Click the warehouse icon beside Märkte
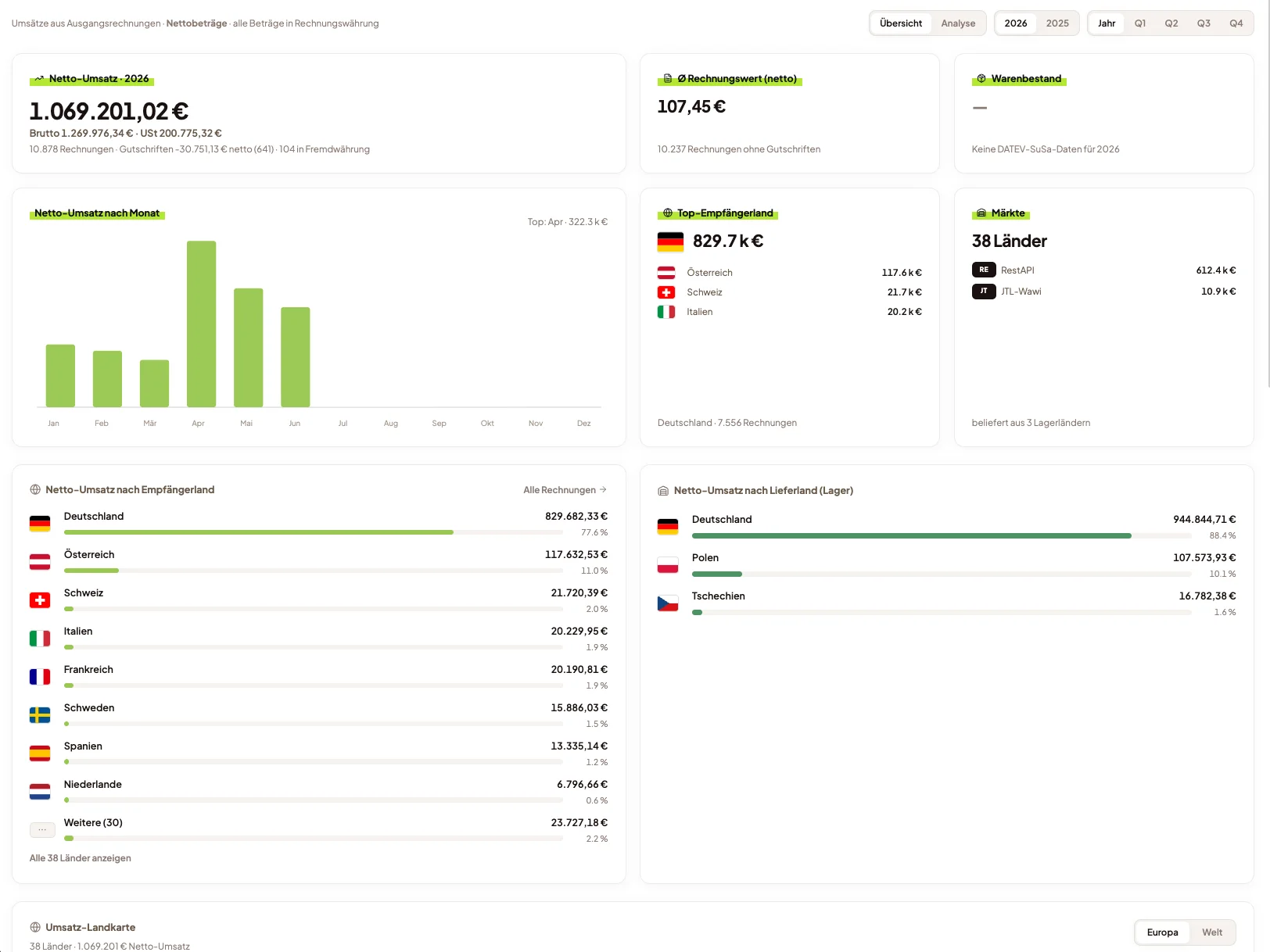This screenshot has height=952, width=1270. [x=981, y=213]
